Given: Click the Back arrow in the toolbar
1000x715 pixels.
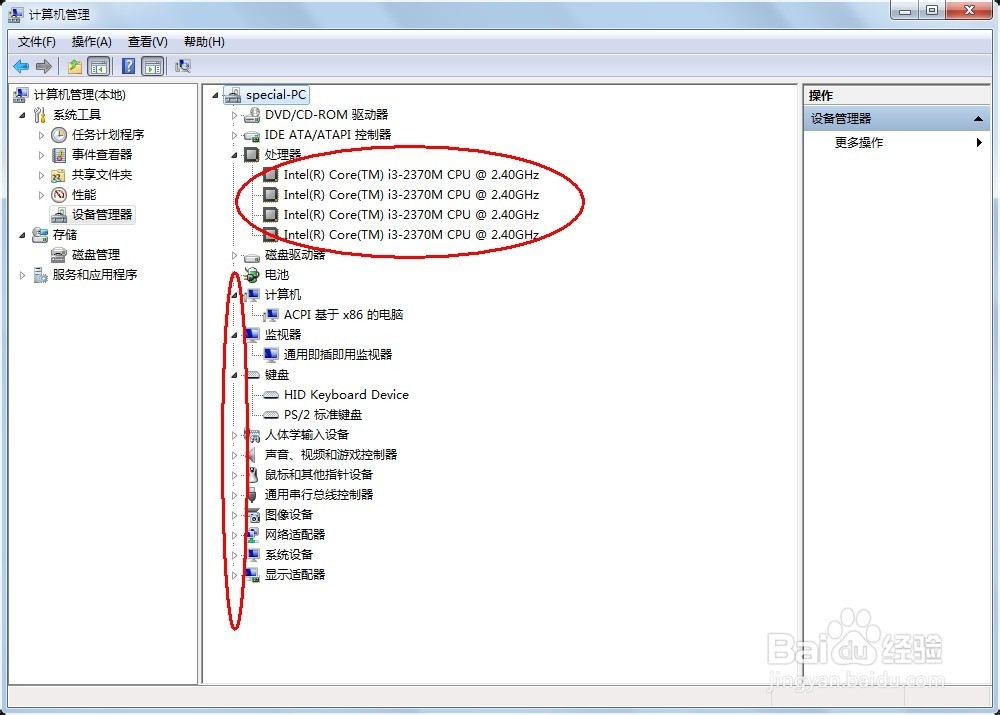Looking at the screenshot, I should (21, 66).
